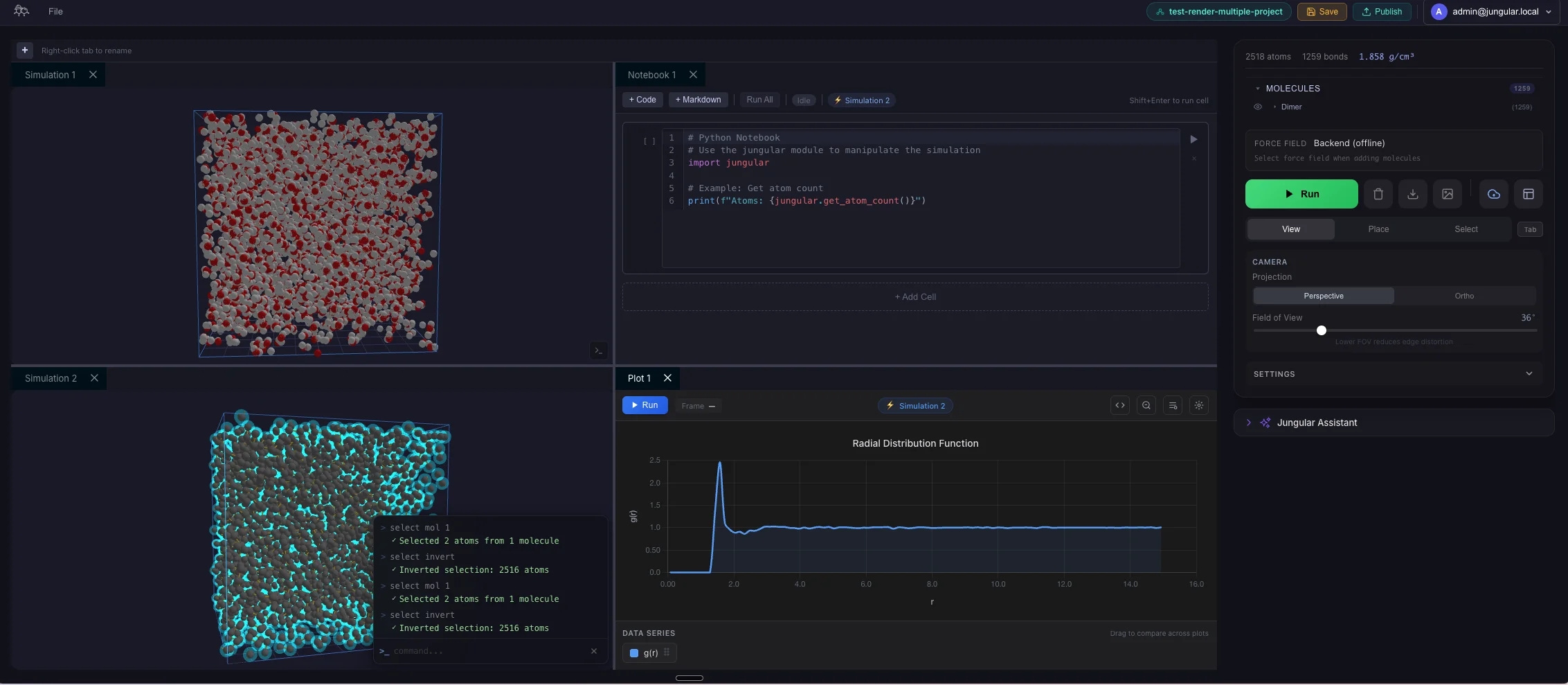The height and width of the screenshot is (685, 1568).
Task: Toggle Dimer molecule visibility eye
Action: click(x=1257, y=107)
